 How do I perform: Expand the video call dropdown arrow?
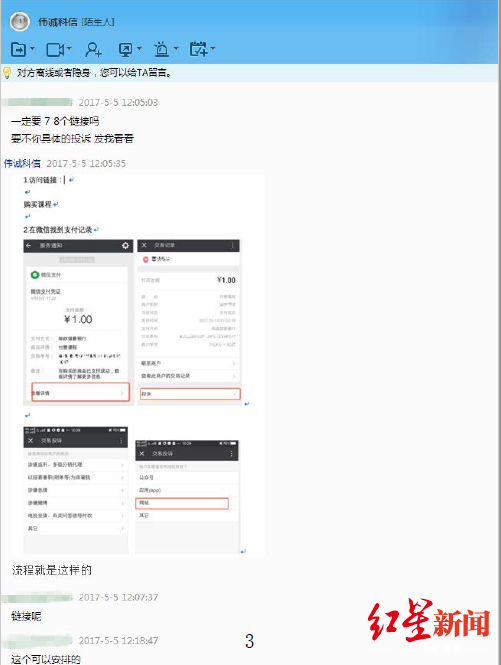69,49
